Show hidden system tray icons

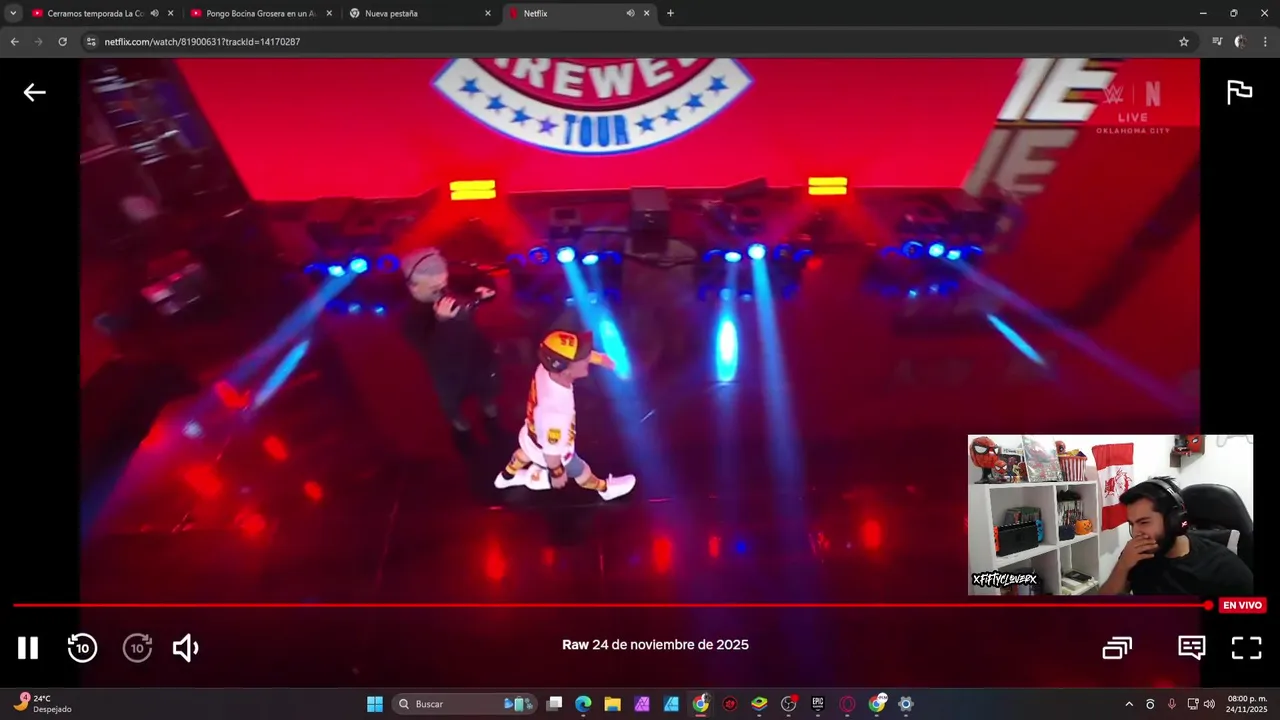(1129, 704)
